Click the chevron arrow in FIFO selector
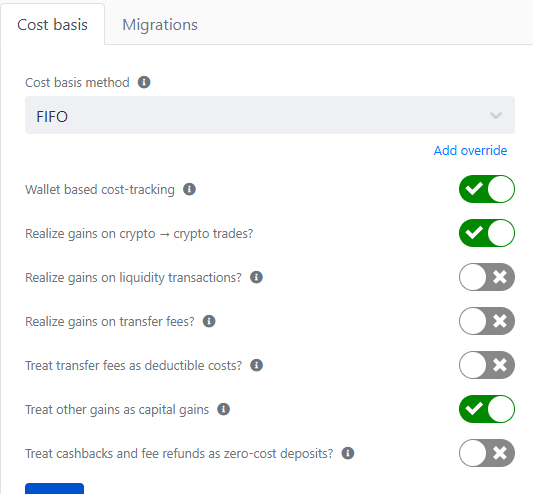The image size is (533, 494). pos(496,116)
